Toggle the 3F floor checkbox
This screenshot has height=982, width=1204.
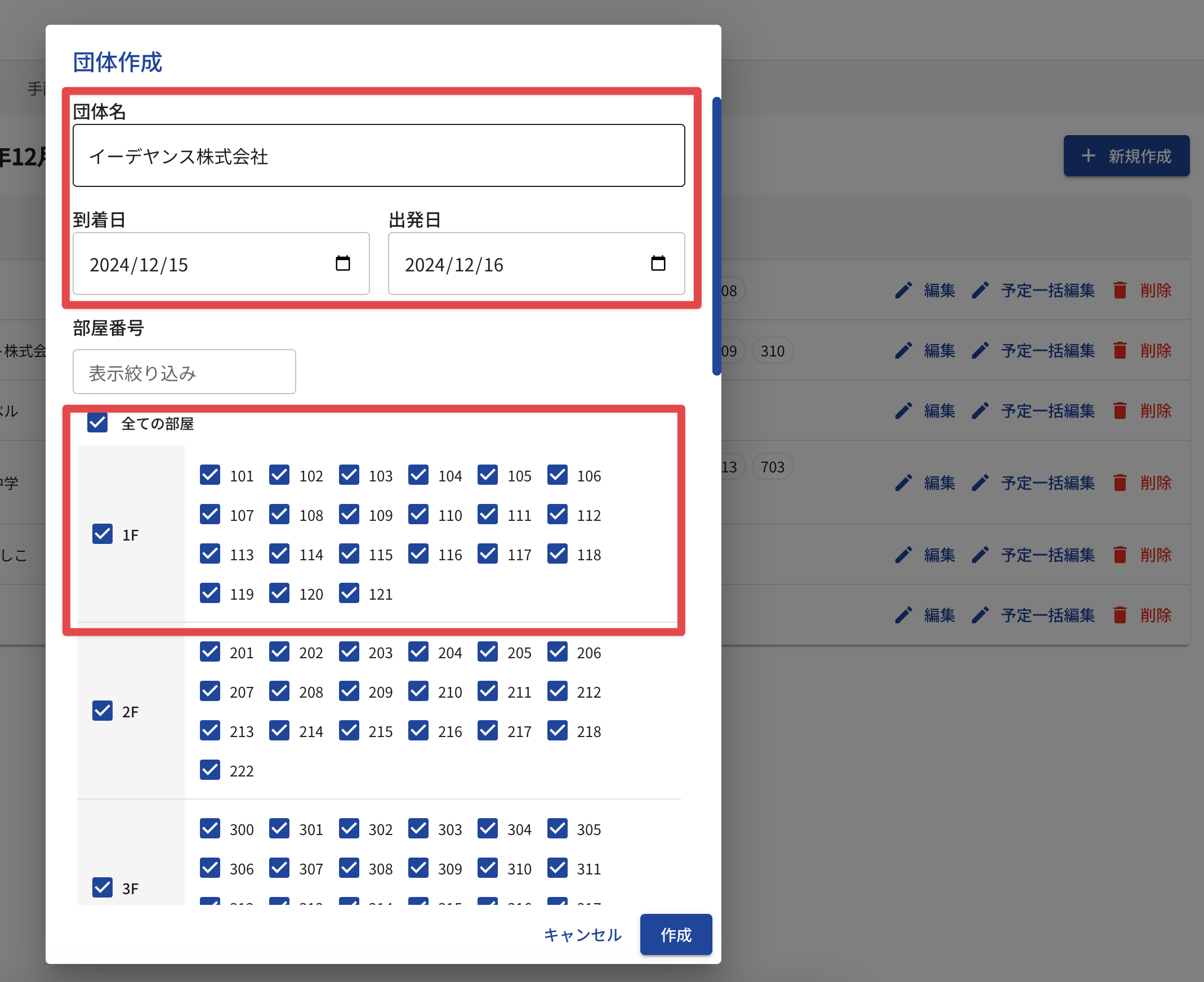[x=102, y=887]
